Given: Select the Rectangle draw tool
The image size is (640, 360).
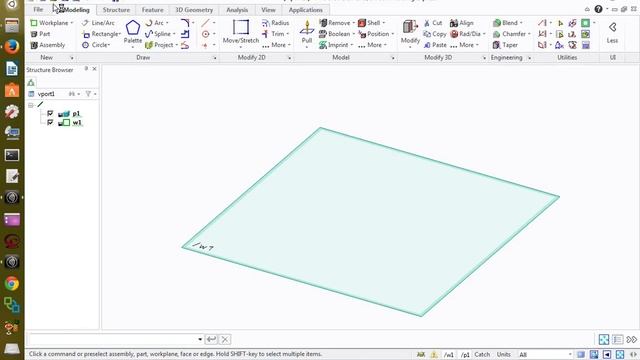Looking at the screenshot, I should tap(101, 34).
